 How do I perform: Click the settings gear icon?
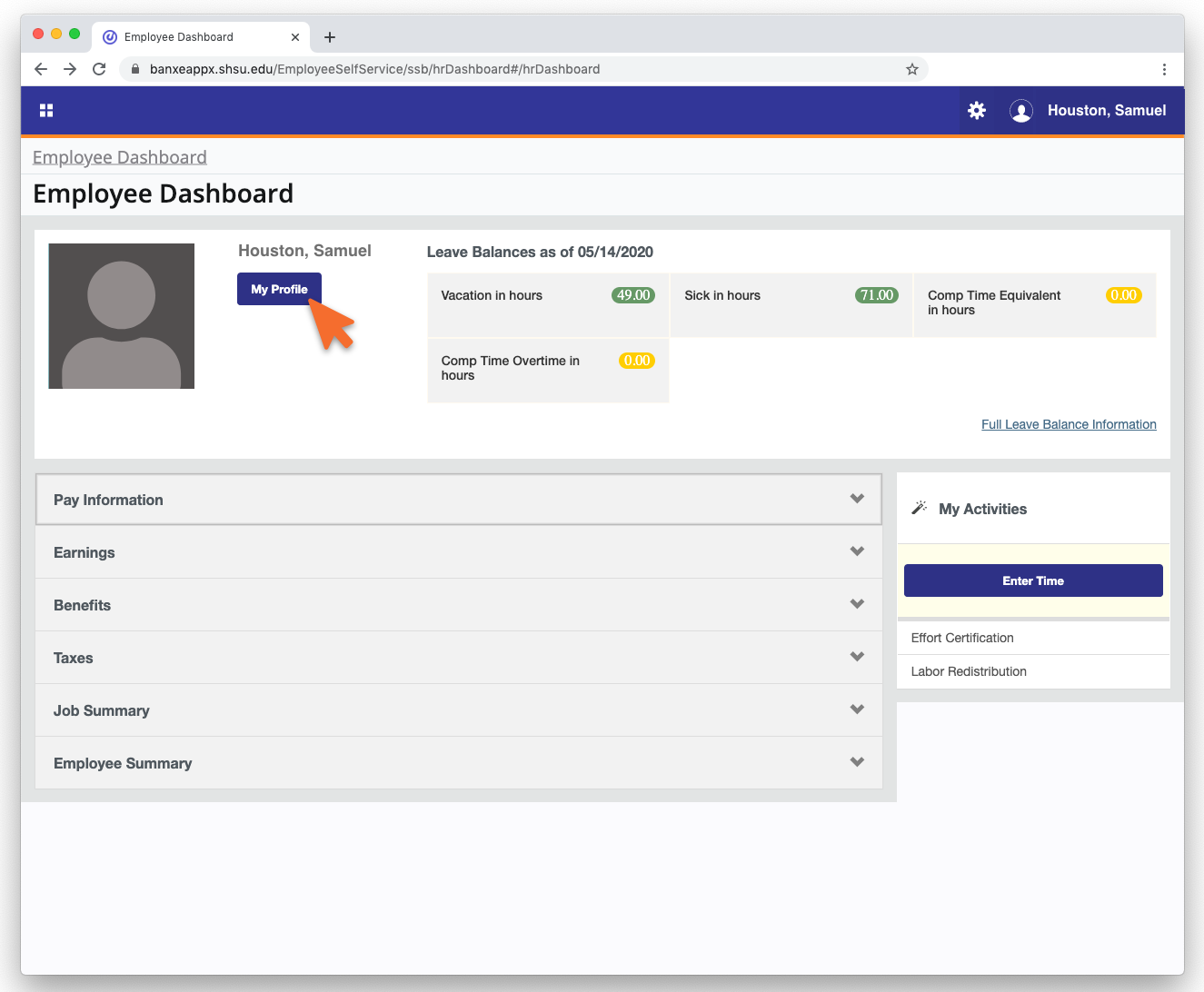pos(977,111)
